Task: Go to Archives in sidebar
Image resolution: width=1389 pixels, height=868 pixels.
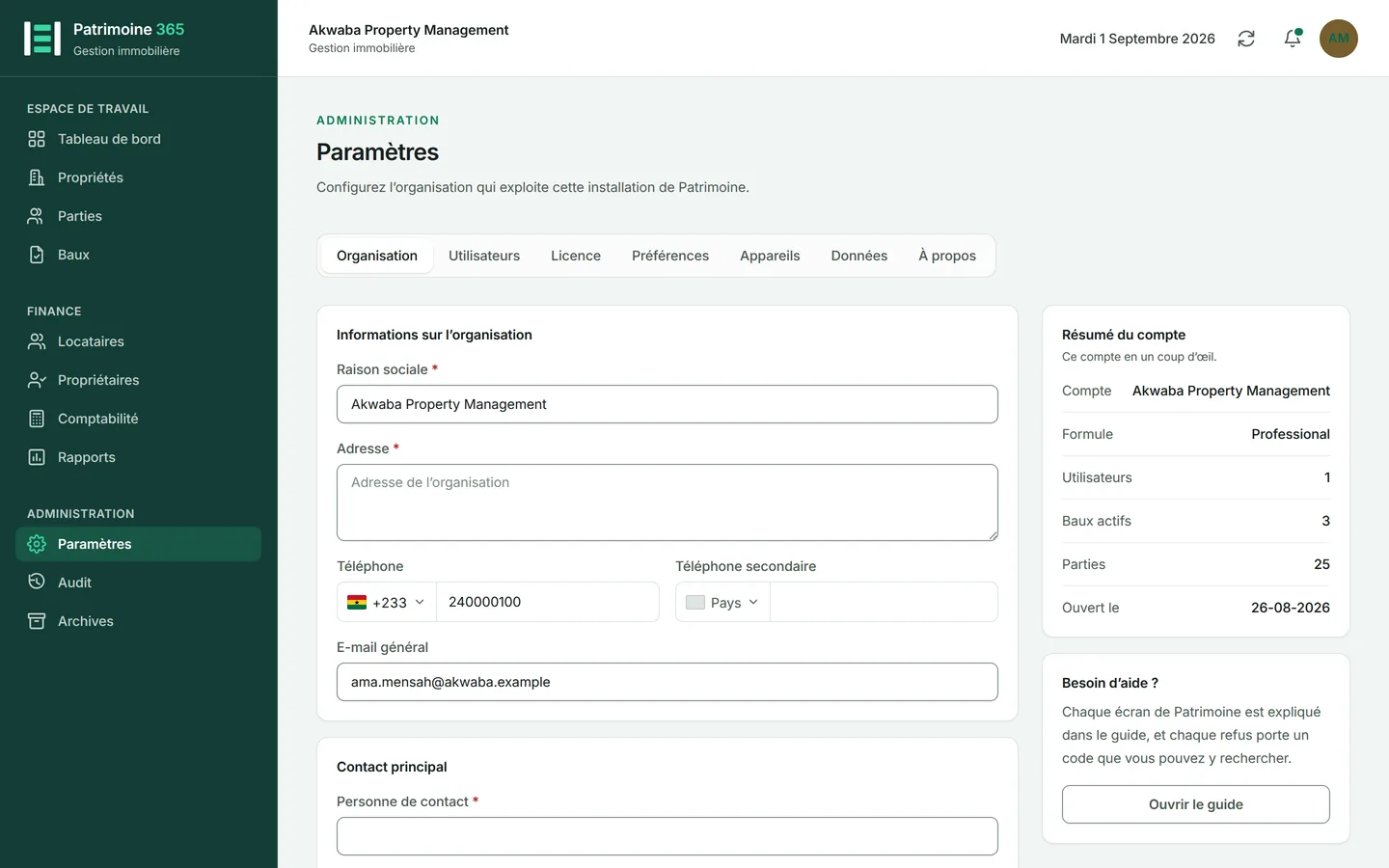Action: click(x=138, y=621)
